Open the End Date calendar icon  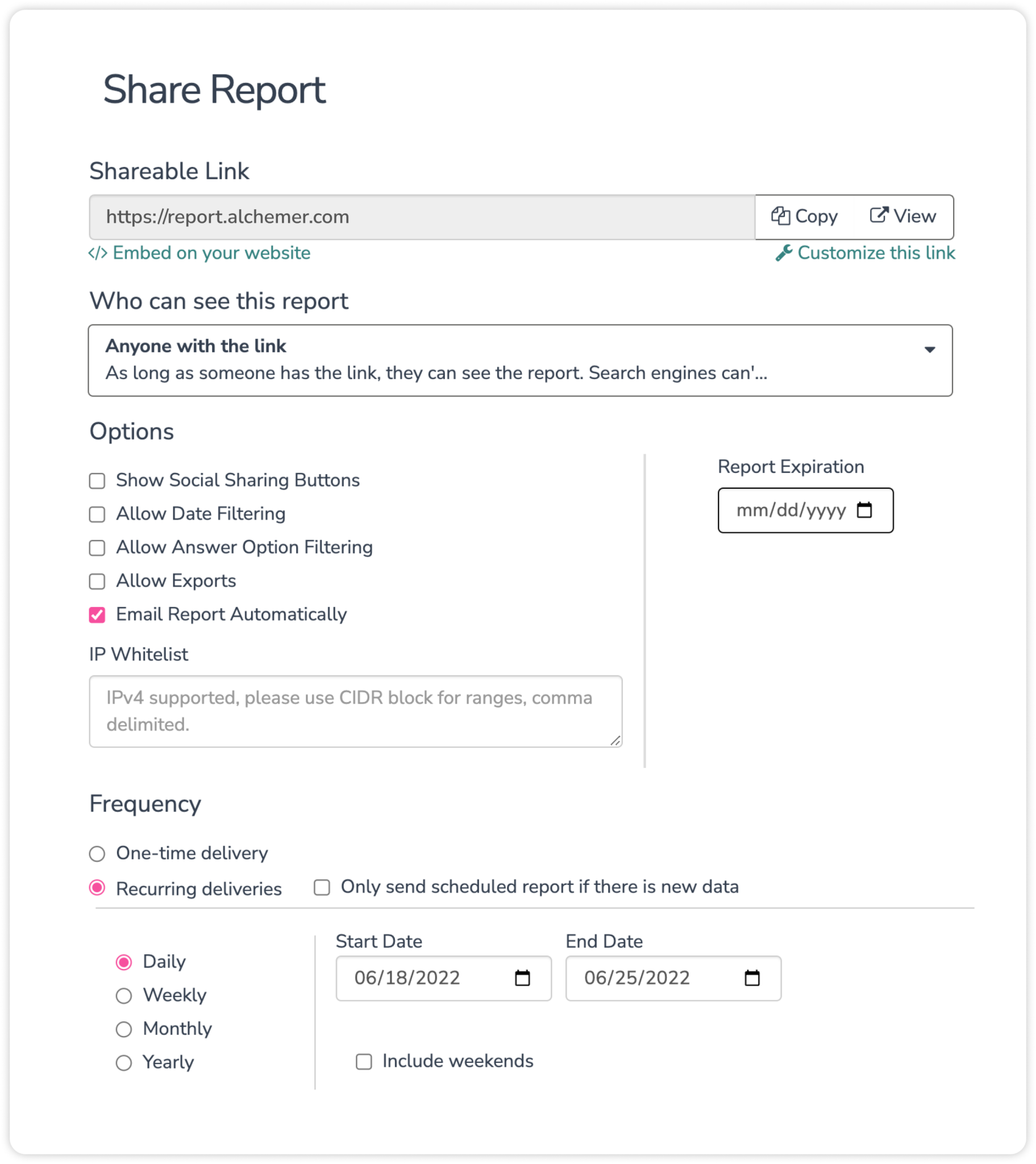pos(752,978)
